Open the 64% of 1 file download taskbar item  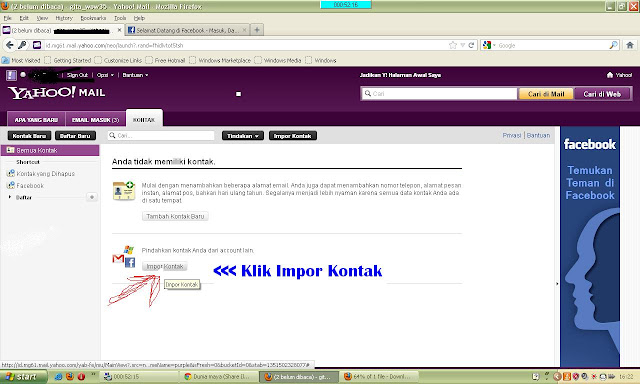tap(379, 376)
